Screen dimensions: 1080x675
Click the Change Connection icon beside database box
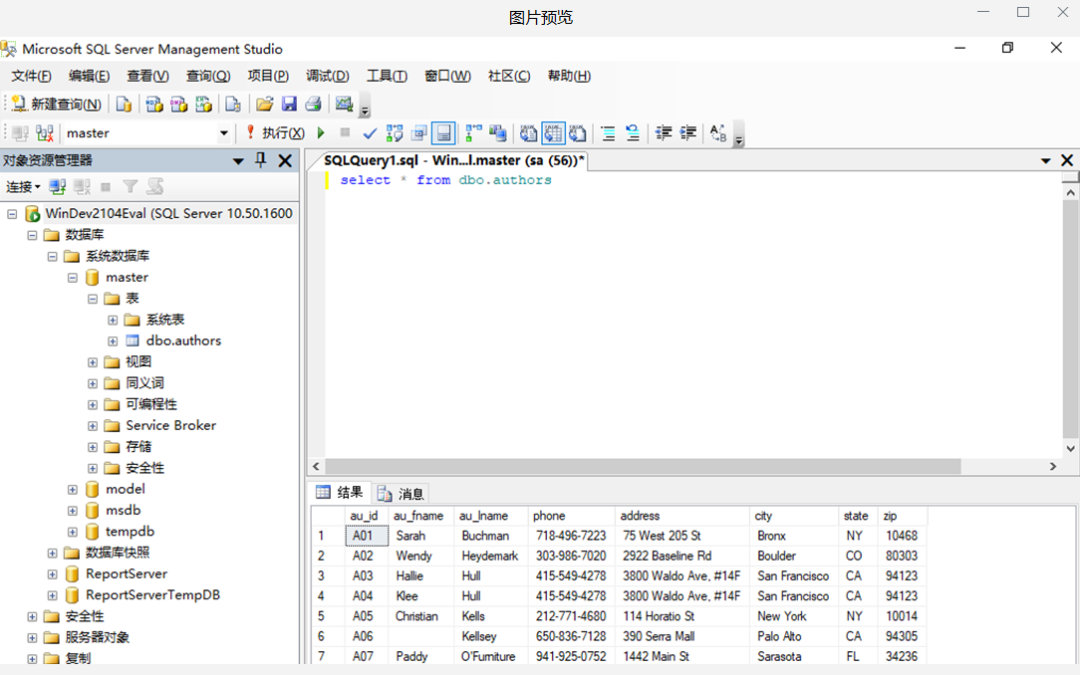45,133
